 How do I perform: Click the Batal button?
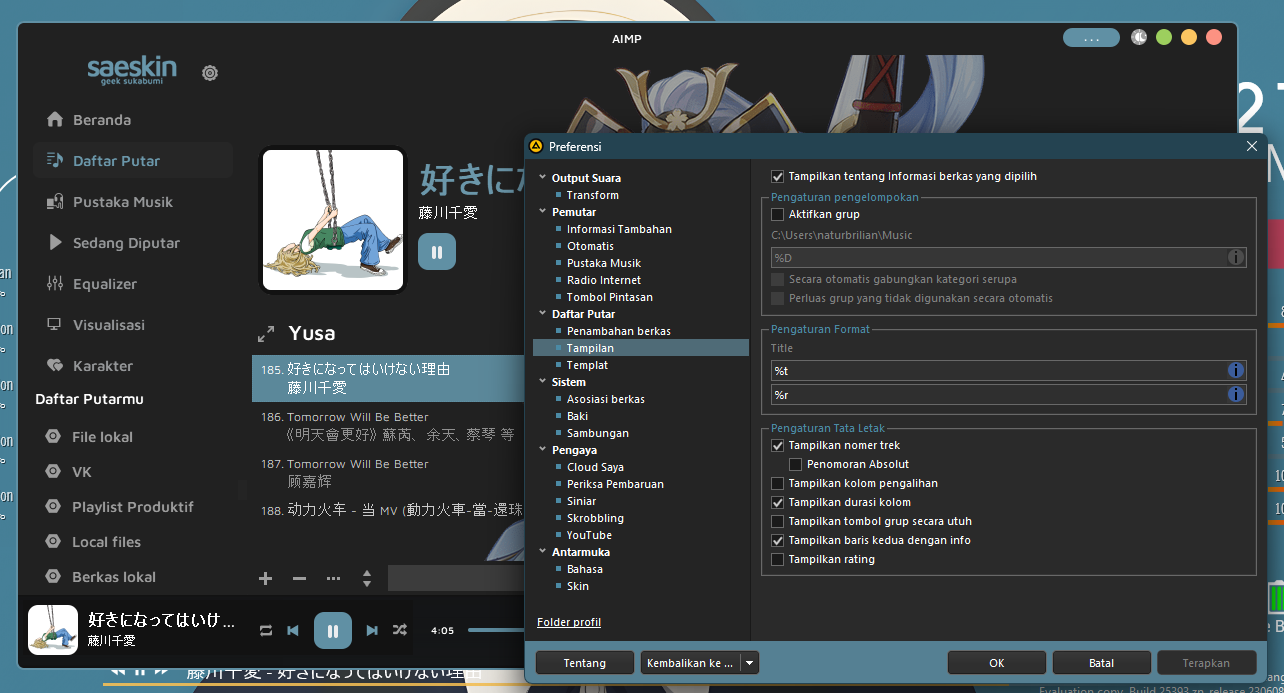point(1101,662)
